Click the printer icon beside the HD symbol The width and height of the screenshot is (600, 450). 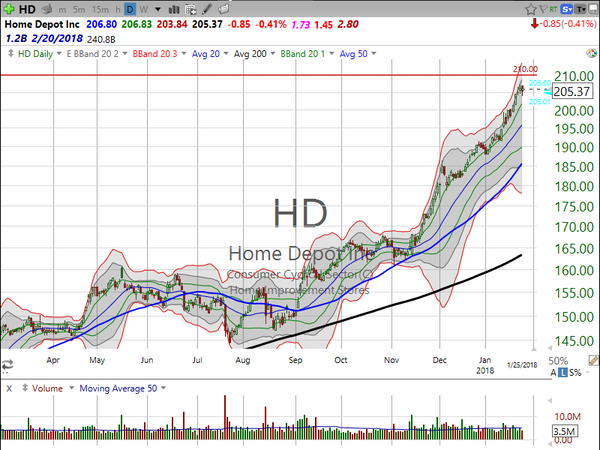(x=47, y=9)
